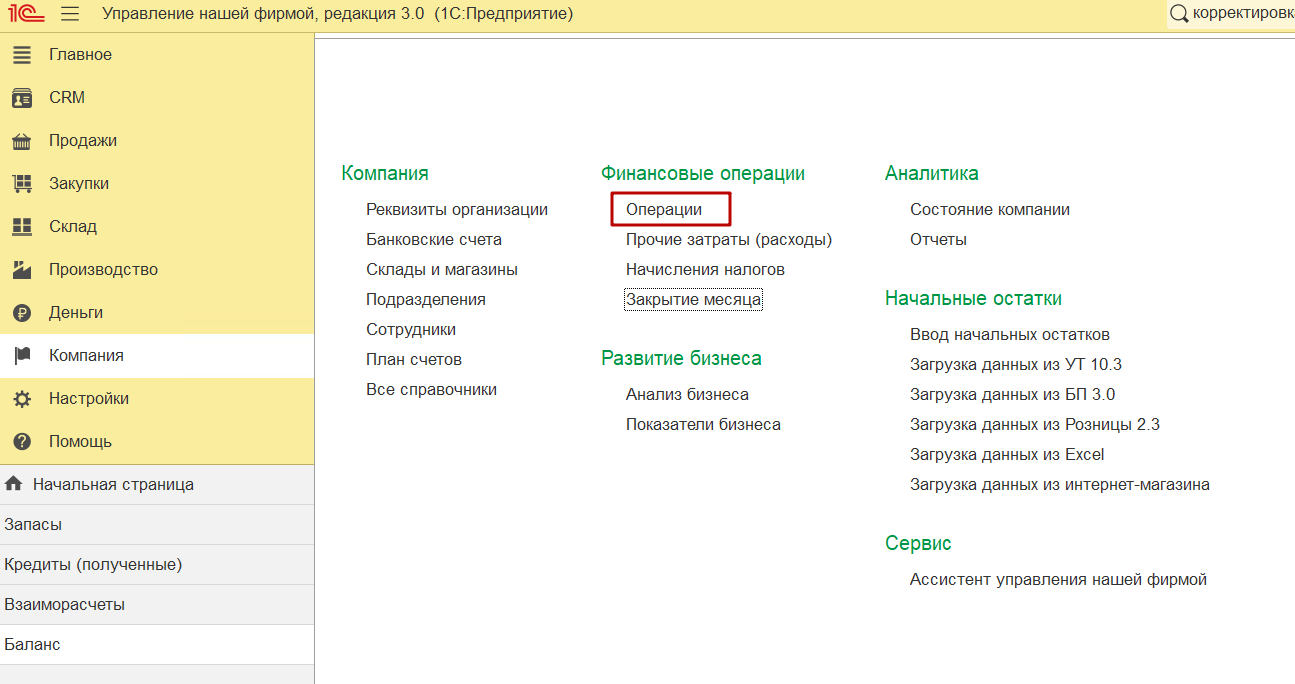
Task: Switch to the Взаиморасчеты tab
Action: (x=64, y=605)
